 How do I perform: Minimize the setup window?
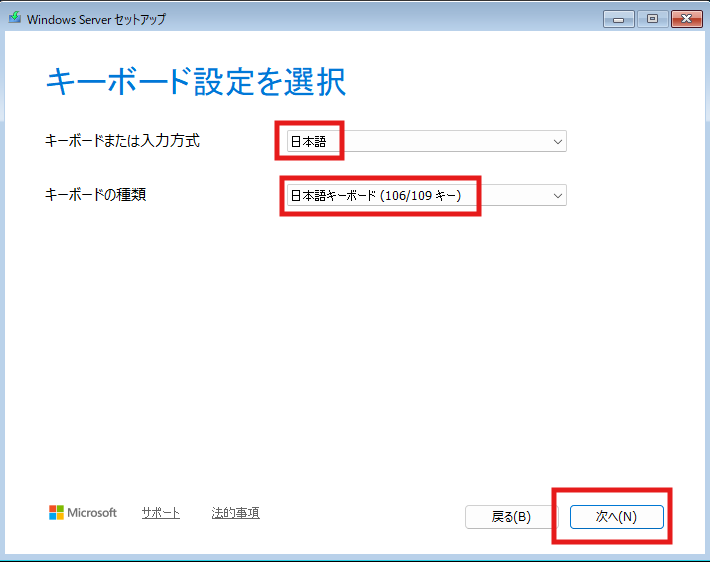[x=619, y=19]
